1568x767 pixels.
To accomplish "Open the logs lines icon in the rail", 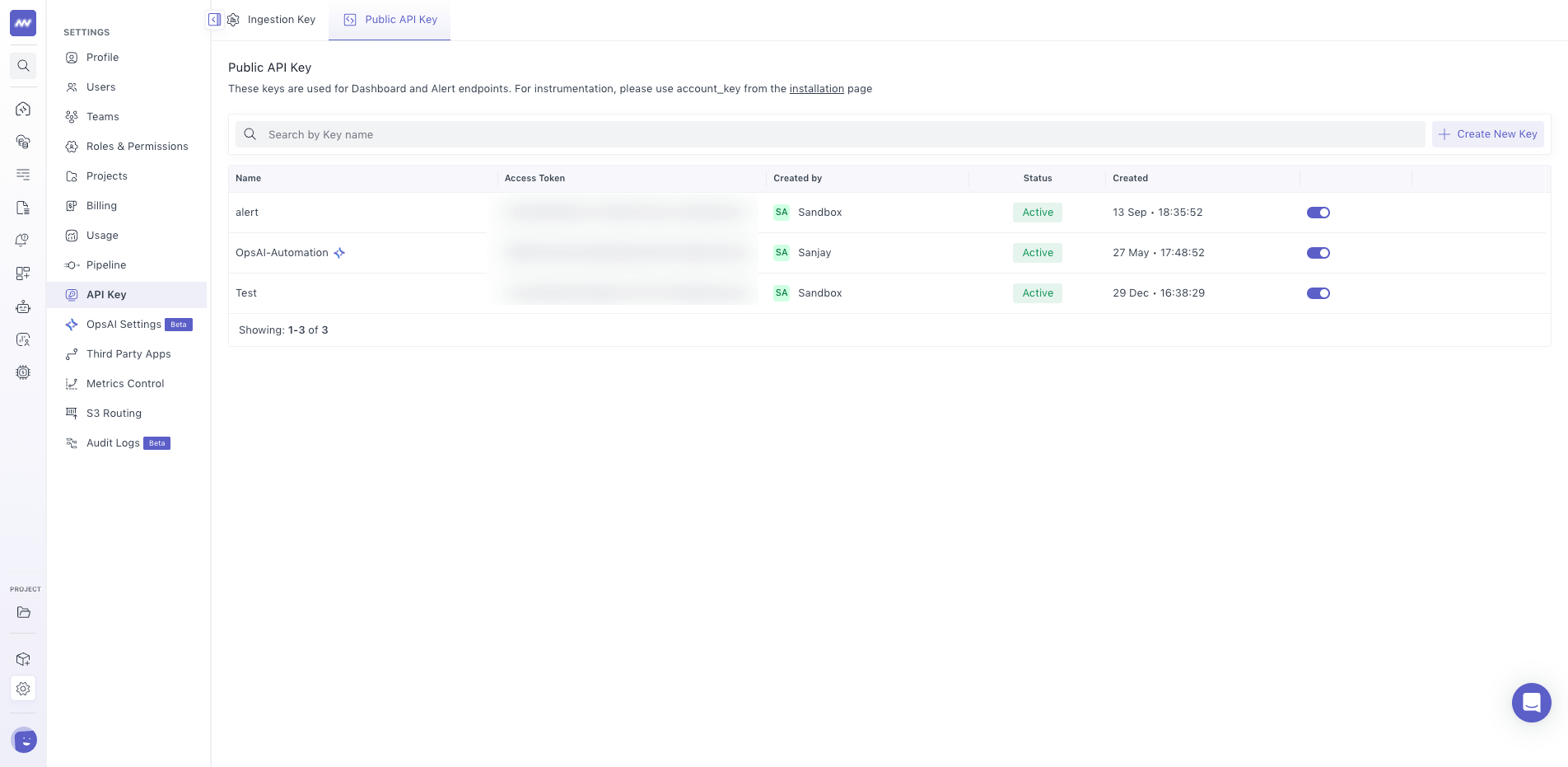I will (x=23, y=175).
